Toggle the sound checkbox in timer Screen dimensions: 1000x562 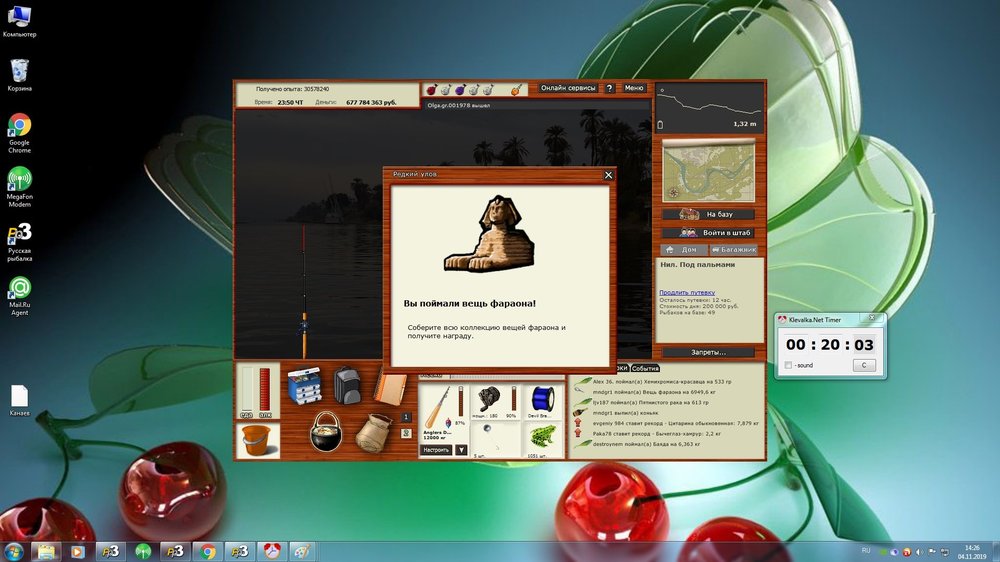pyautogui.click(x=790, y=365)
